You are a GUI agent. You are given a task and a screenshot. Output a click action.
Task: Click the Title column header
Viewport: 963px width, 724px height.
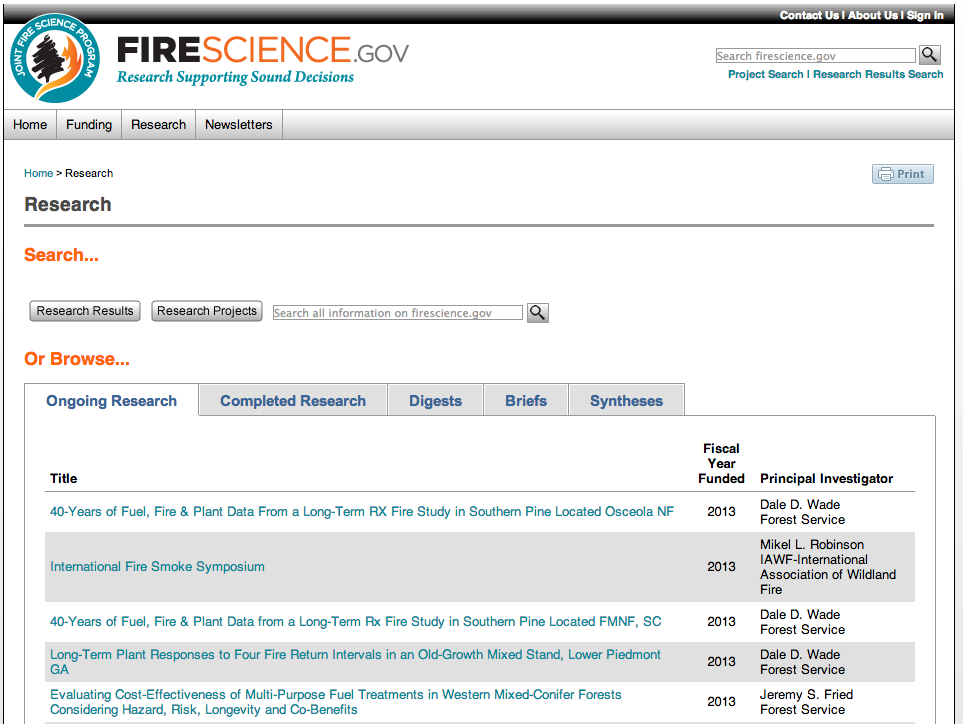tap(64, 478)
